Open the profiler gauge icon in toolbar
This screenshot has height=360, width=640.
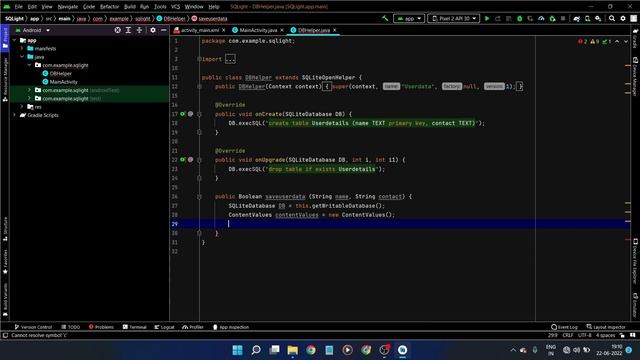pos(541,18)
